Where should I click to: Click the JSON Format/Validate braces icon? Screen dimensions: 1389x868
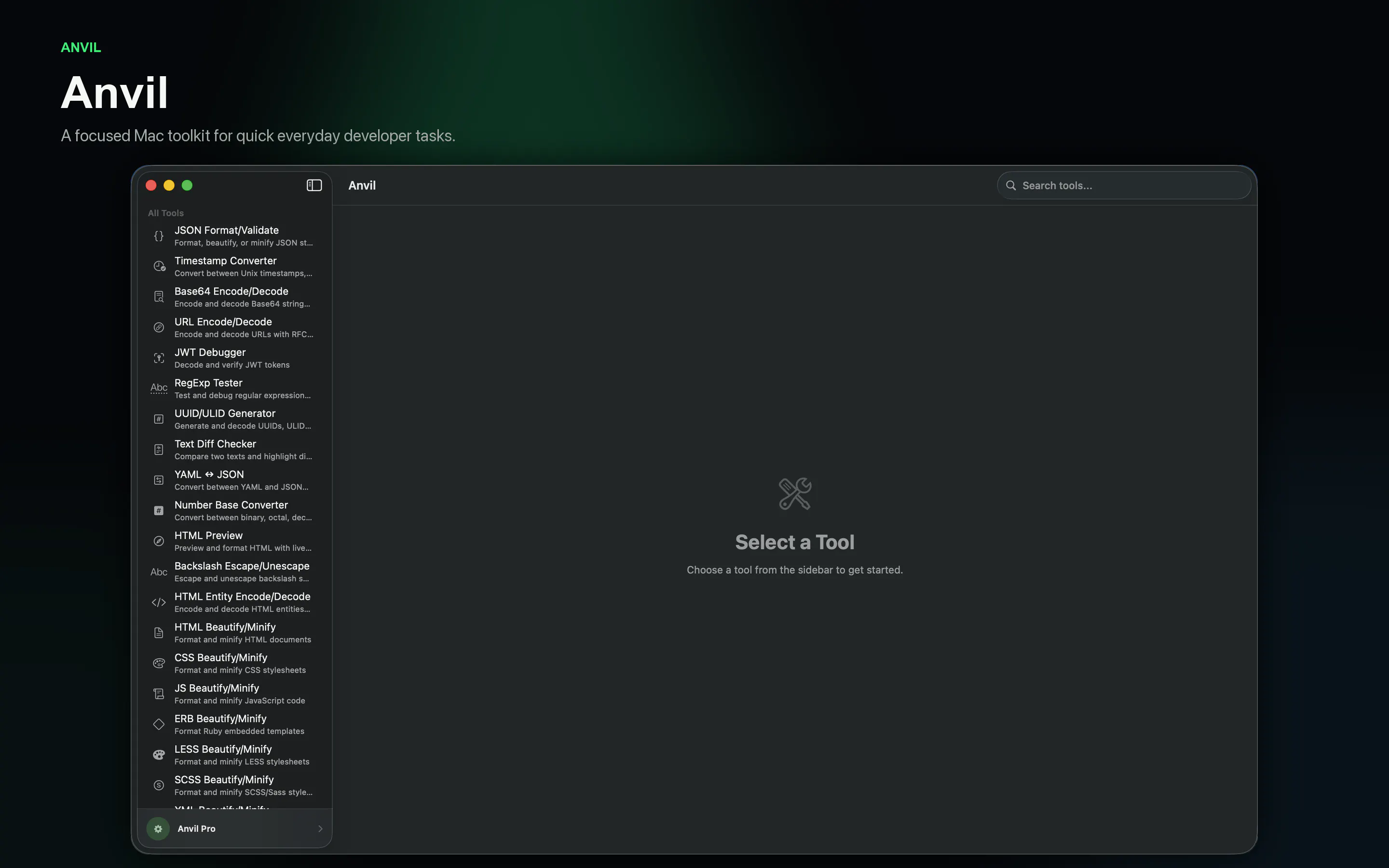pyautogui.click(x=159, y=236)
